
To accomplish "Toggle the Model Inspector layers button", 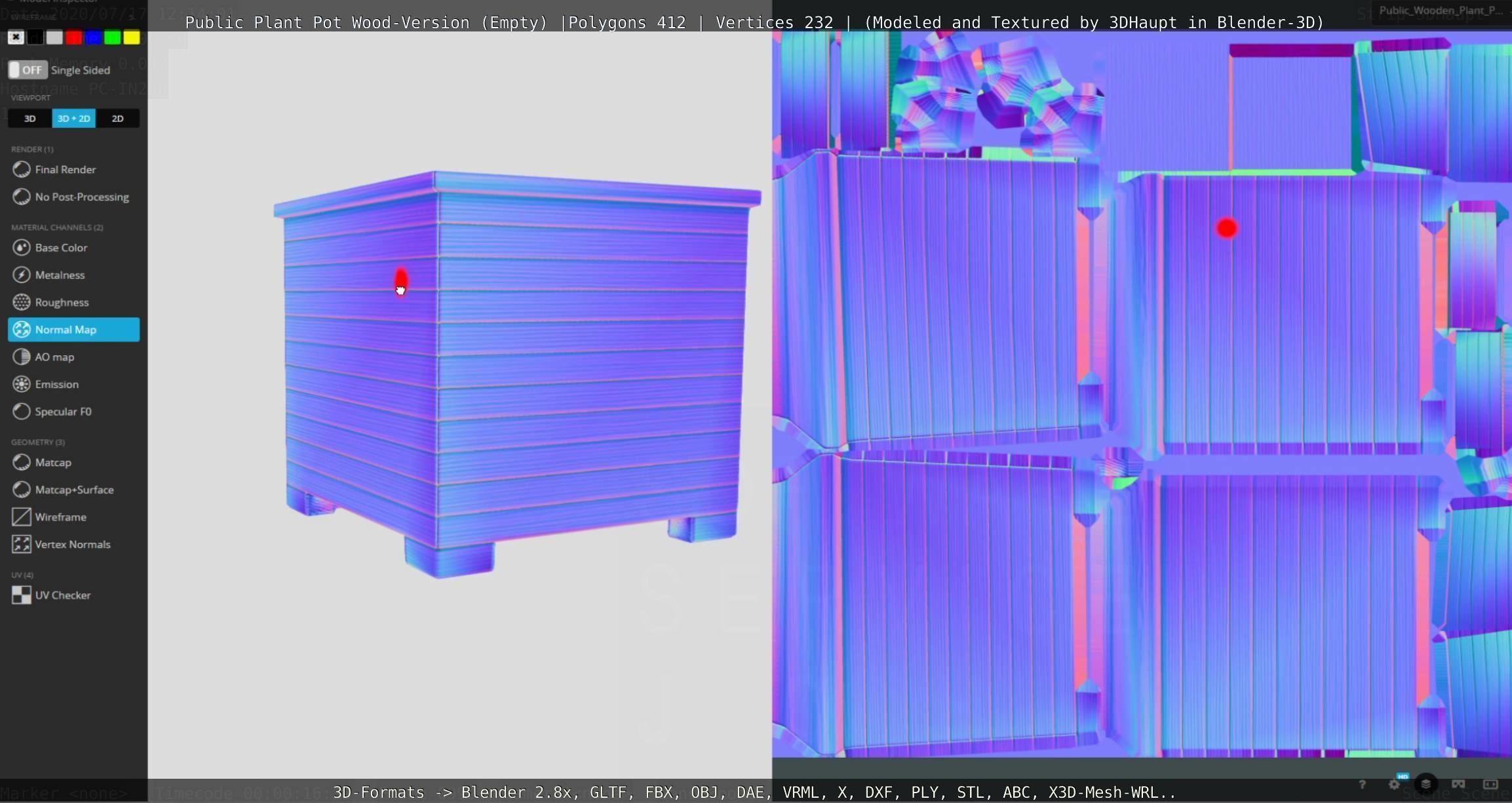I will (x=1426, y=784).
